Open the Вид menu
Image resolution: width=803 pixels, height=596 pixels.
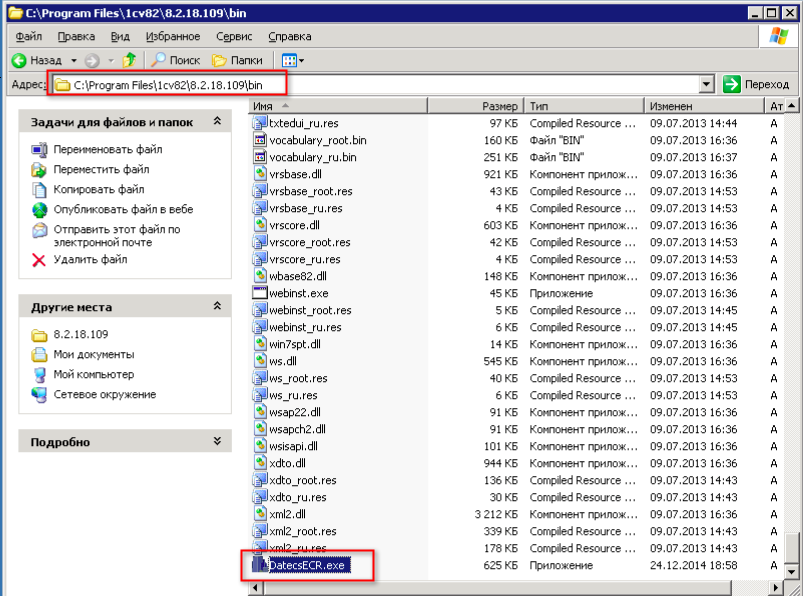click(x=120, y=36)
